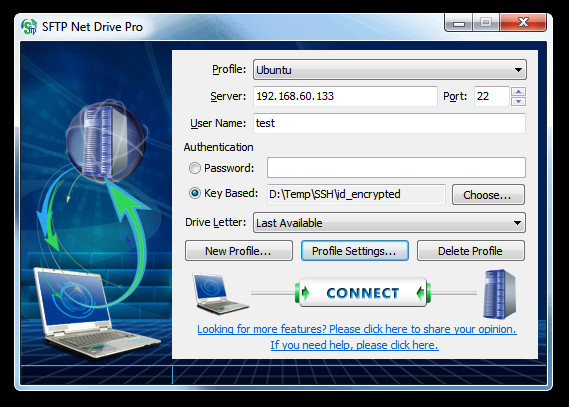Open Profile Settings dialog
The height and width of the screenshot is (407, 569).
tap(355, 251)
